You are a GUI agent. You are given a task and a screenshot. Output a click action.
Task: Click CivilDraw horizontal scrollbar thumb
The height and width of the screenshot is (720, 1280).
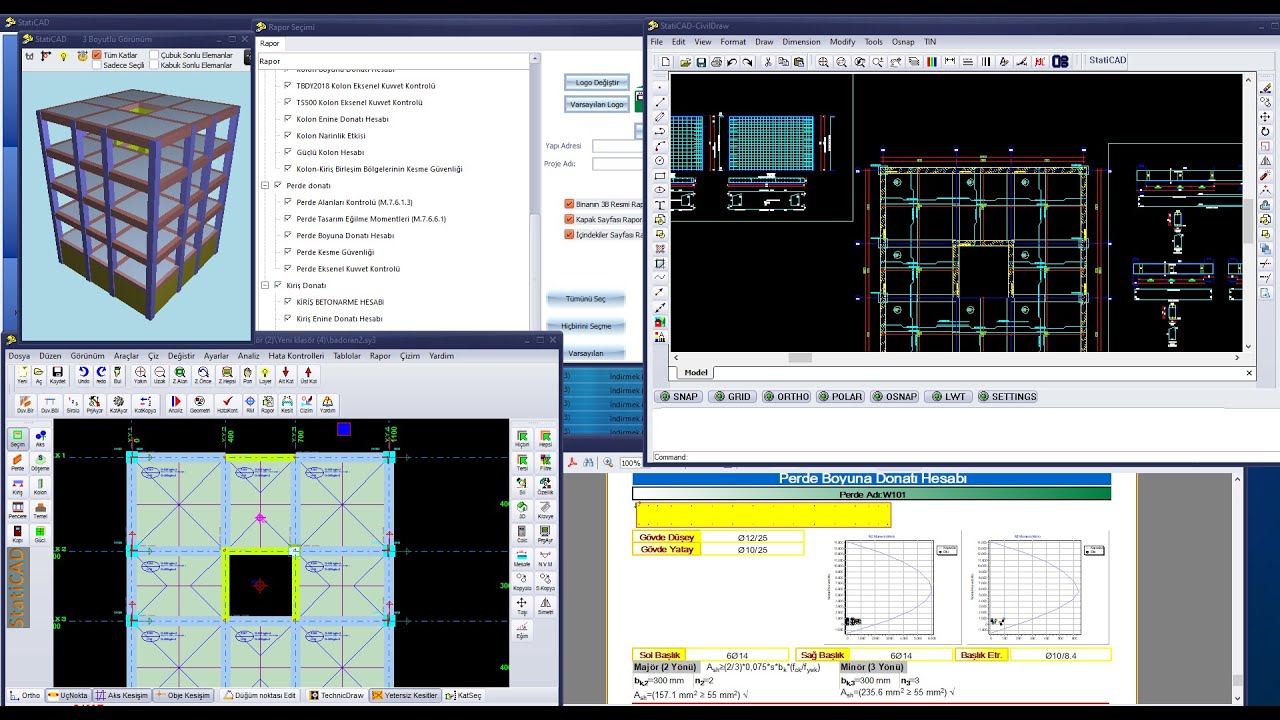tap(800, 358)
